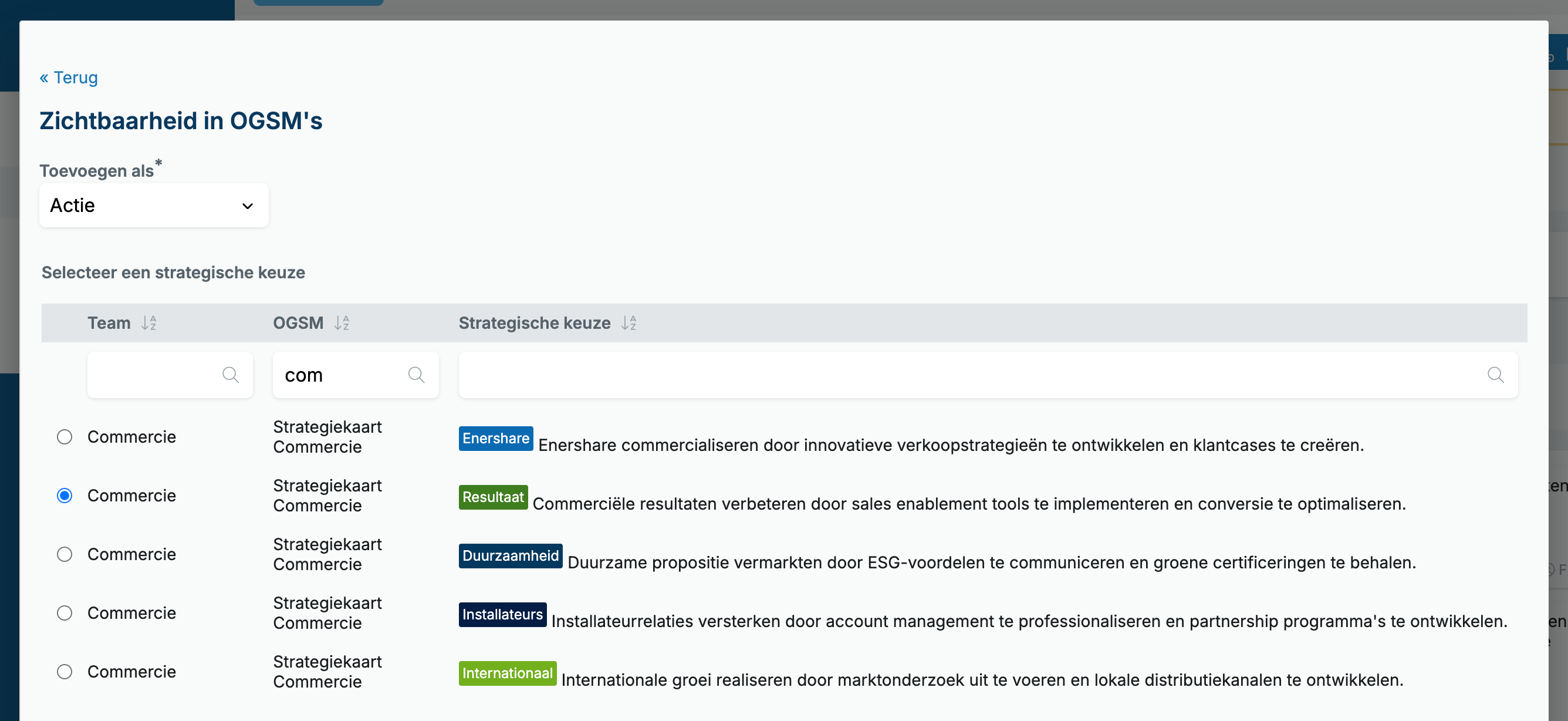Sort by Strategische keuze column
The height and width of the screenshot is (721, 1568).
[x=628, y=323]
